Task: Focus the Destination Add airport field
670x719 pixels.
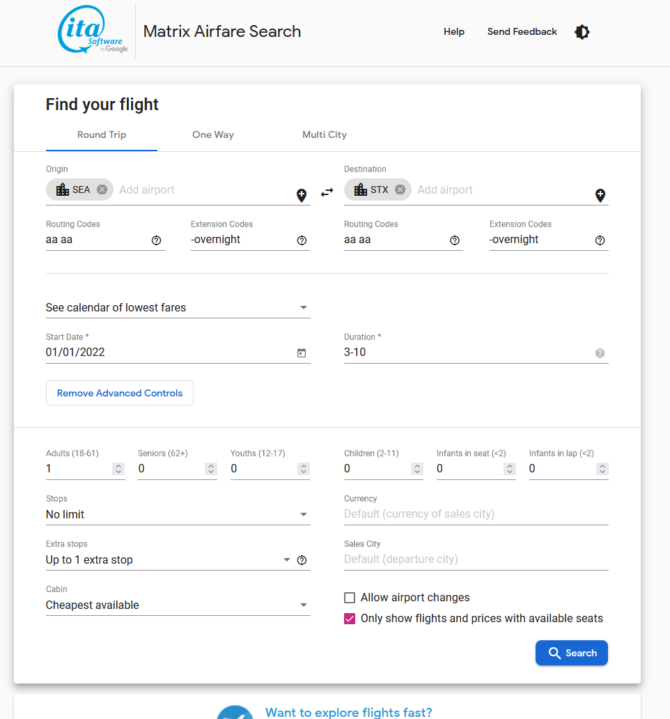Action: [502, 190]
